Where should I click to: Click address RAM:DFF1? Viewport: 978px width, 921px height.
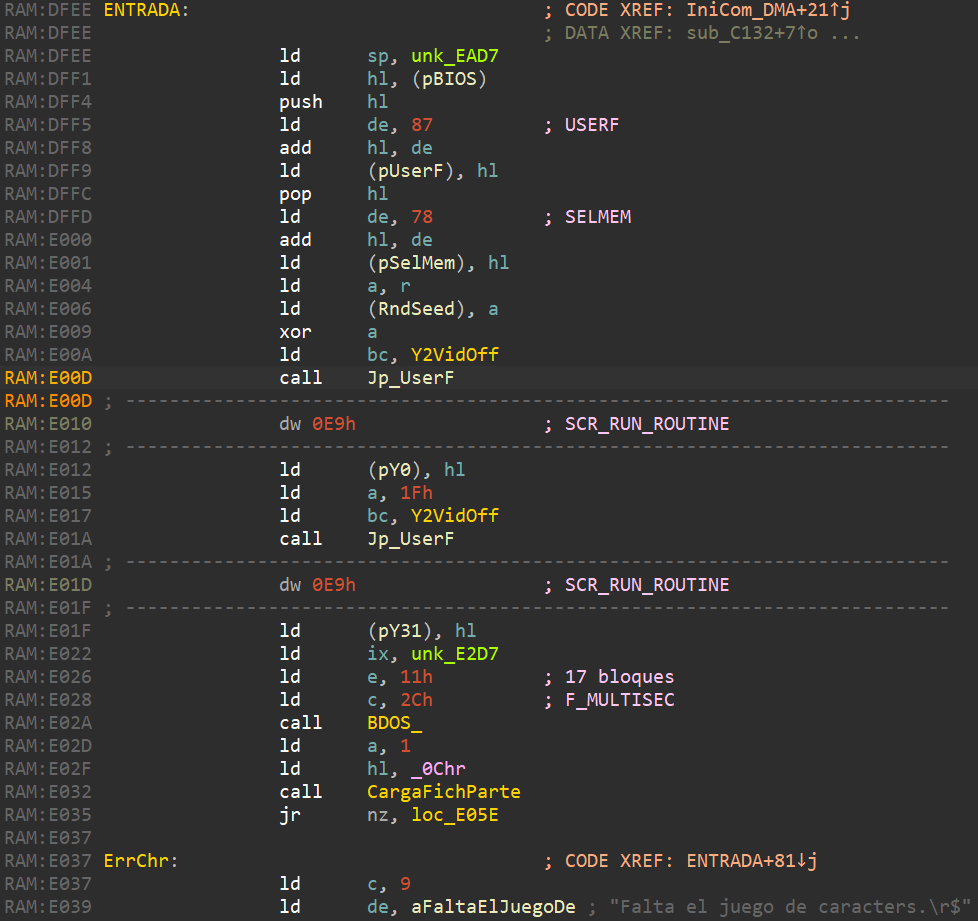coord(48,79)
